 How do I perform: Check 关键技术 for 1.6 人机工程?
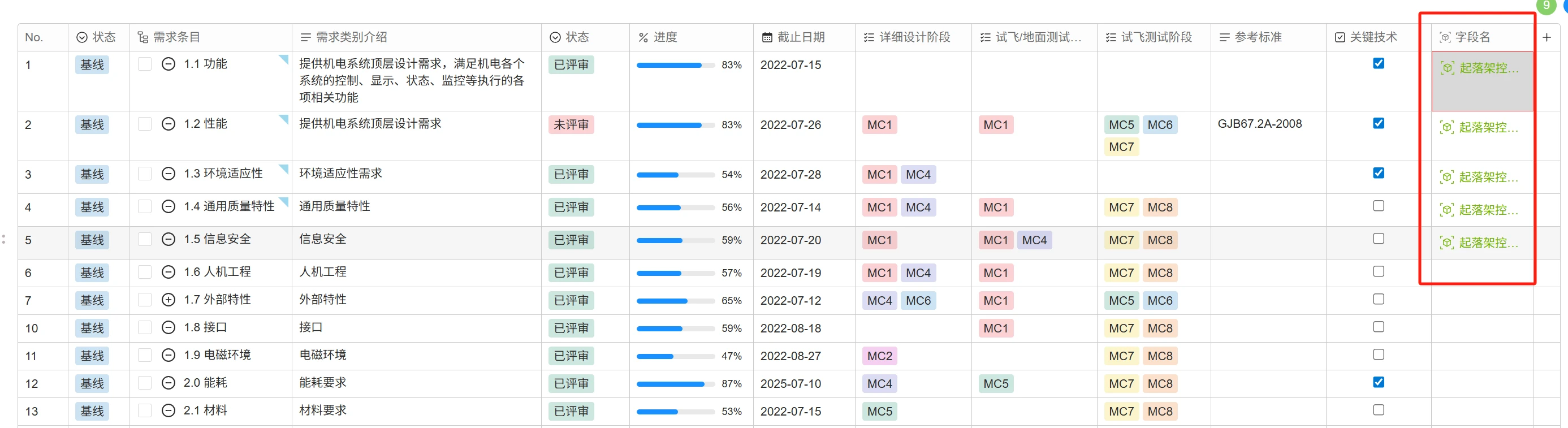click(1379, 271)
